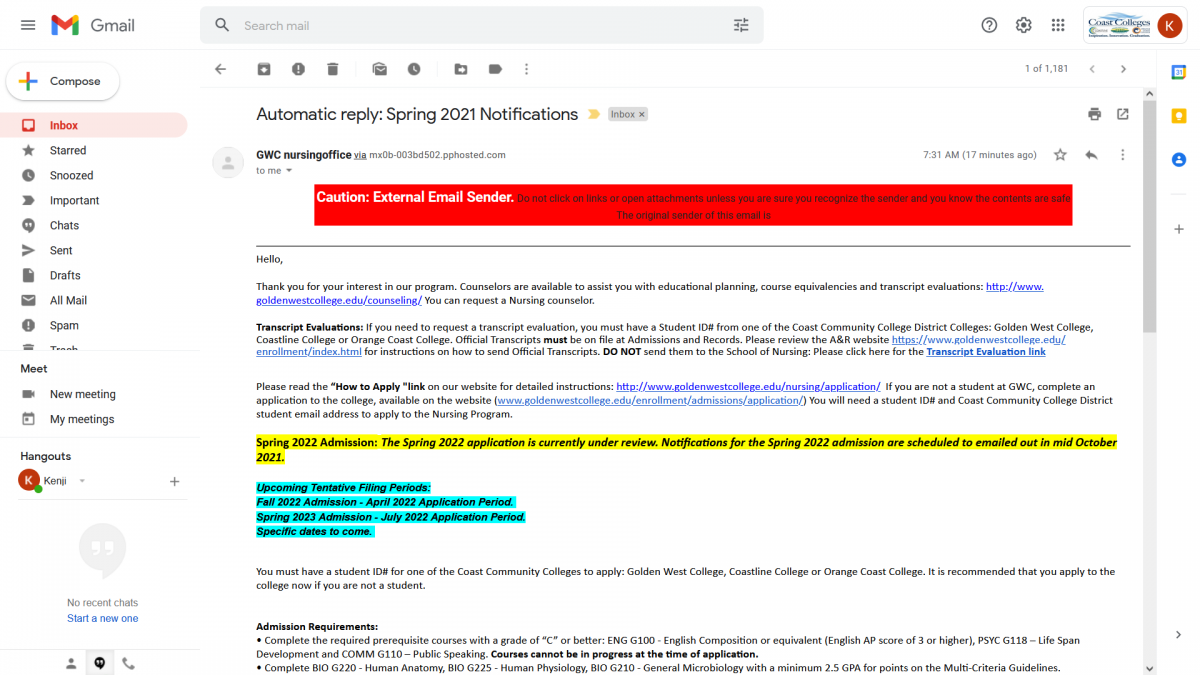The width and height of the screenshot is (1200, 675).
Task: Mark the email as unread
Action: coord(380,69)
